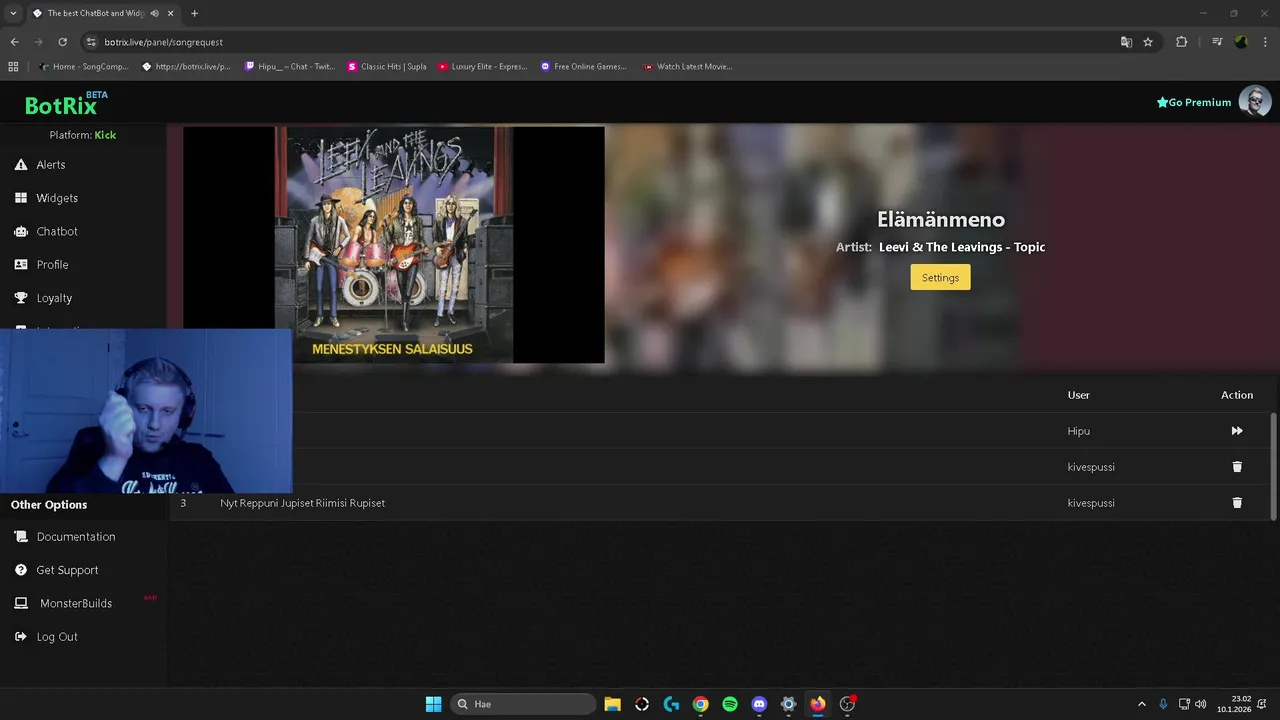1280x720 pixels.
Task: Open the Home - SongComp bookmark
Action: pyautogui.click(x=84, y=67)
